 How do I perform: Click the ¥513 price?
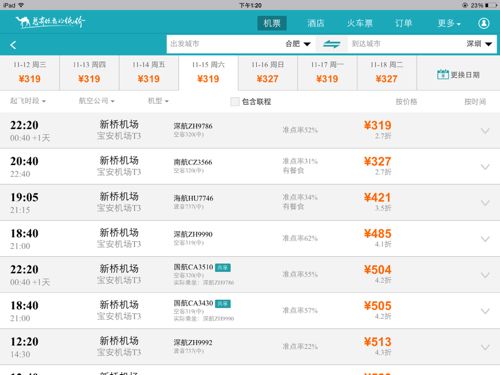[x=377, y=342]
